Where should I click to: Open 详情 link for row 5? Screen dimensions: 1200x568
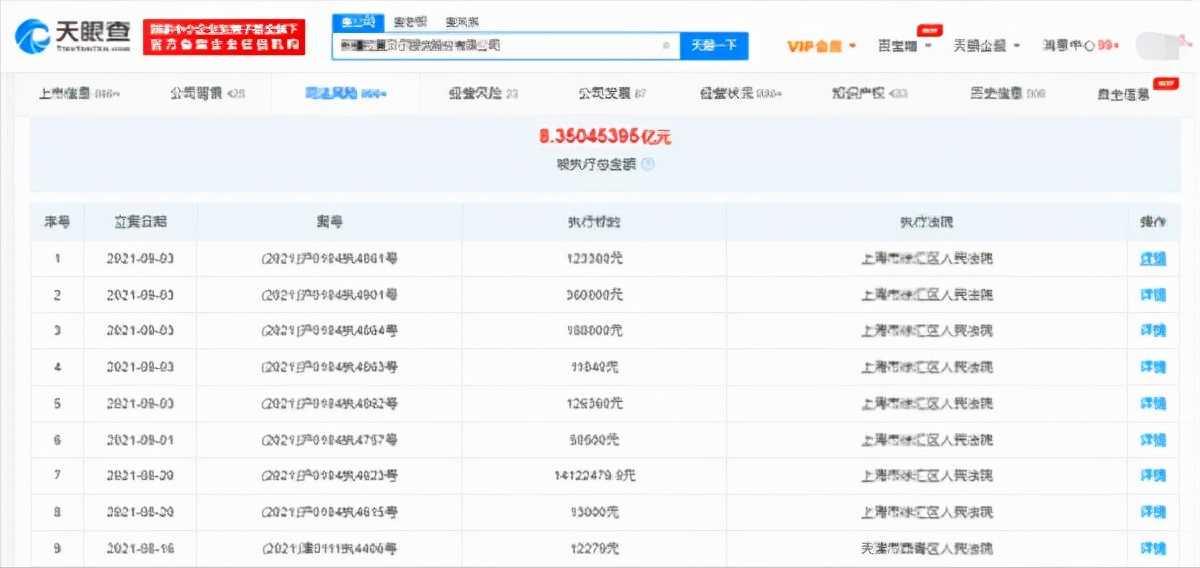[x=1153, y=403]
